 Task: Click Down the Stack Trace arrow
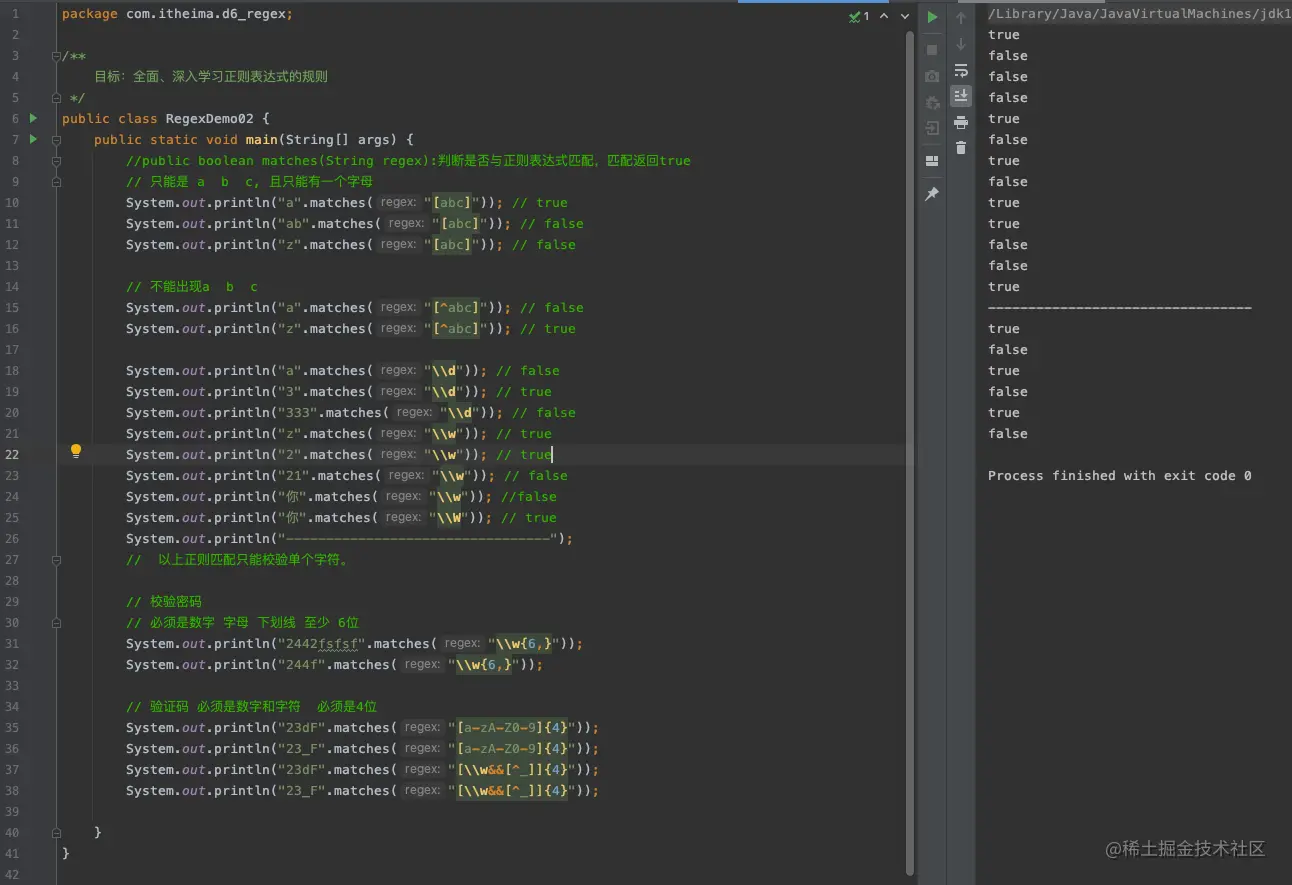pyautogui.click(x=961, y=44)
